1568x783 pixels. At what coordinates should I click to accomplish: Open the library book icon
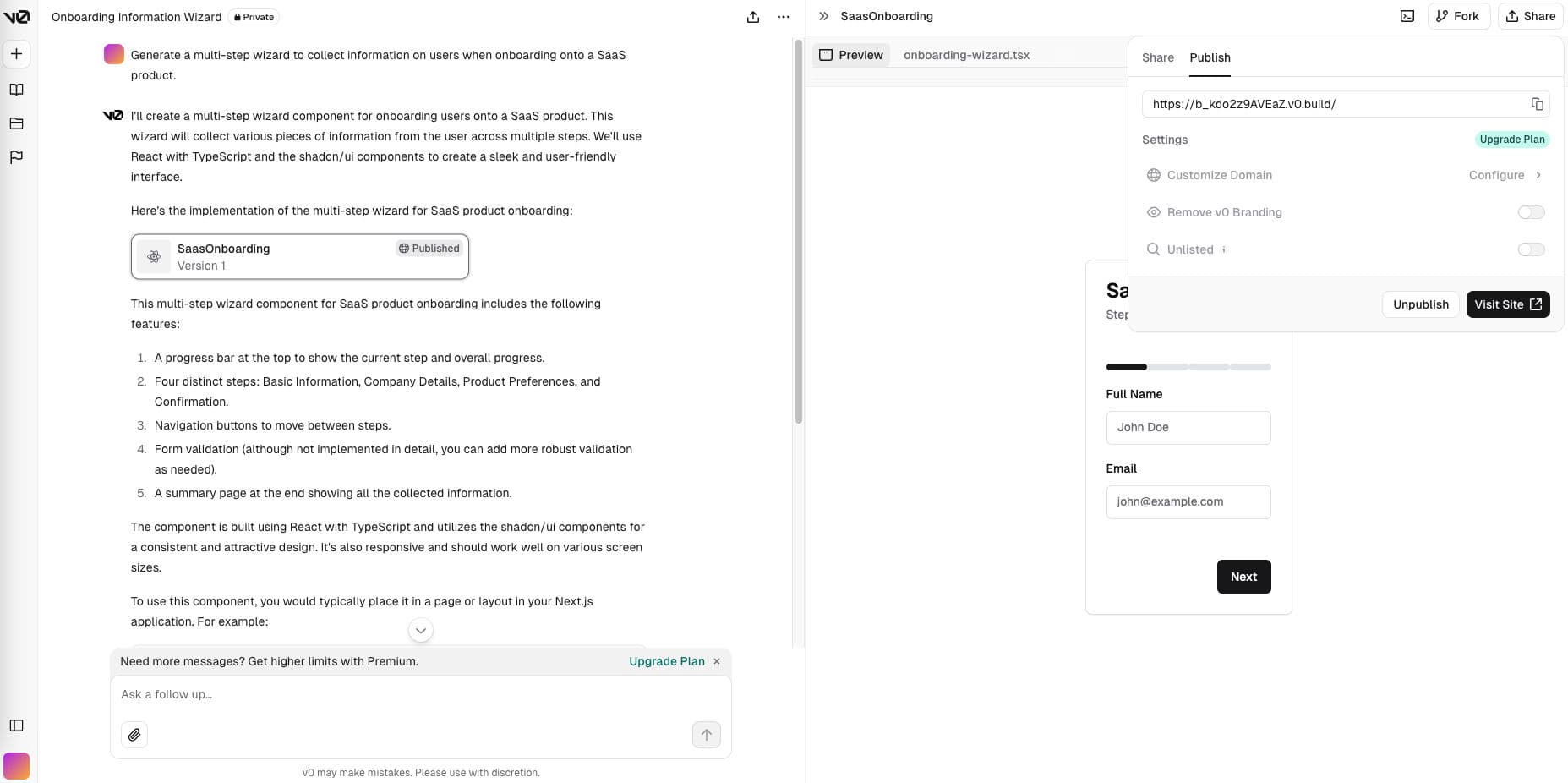(x=16, y=90)
